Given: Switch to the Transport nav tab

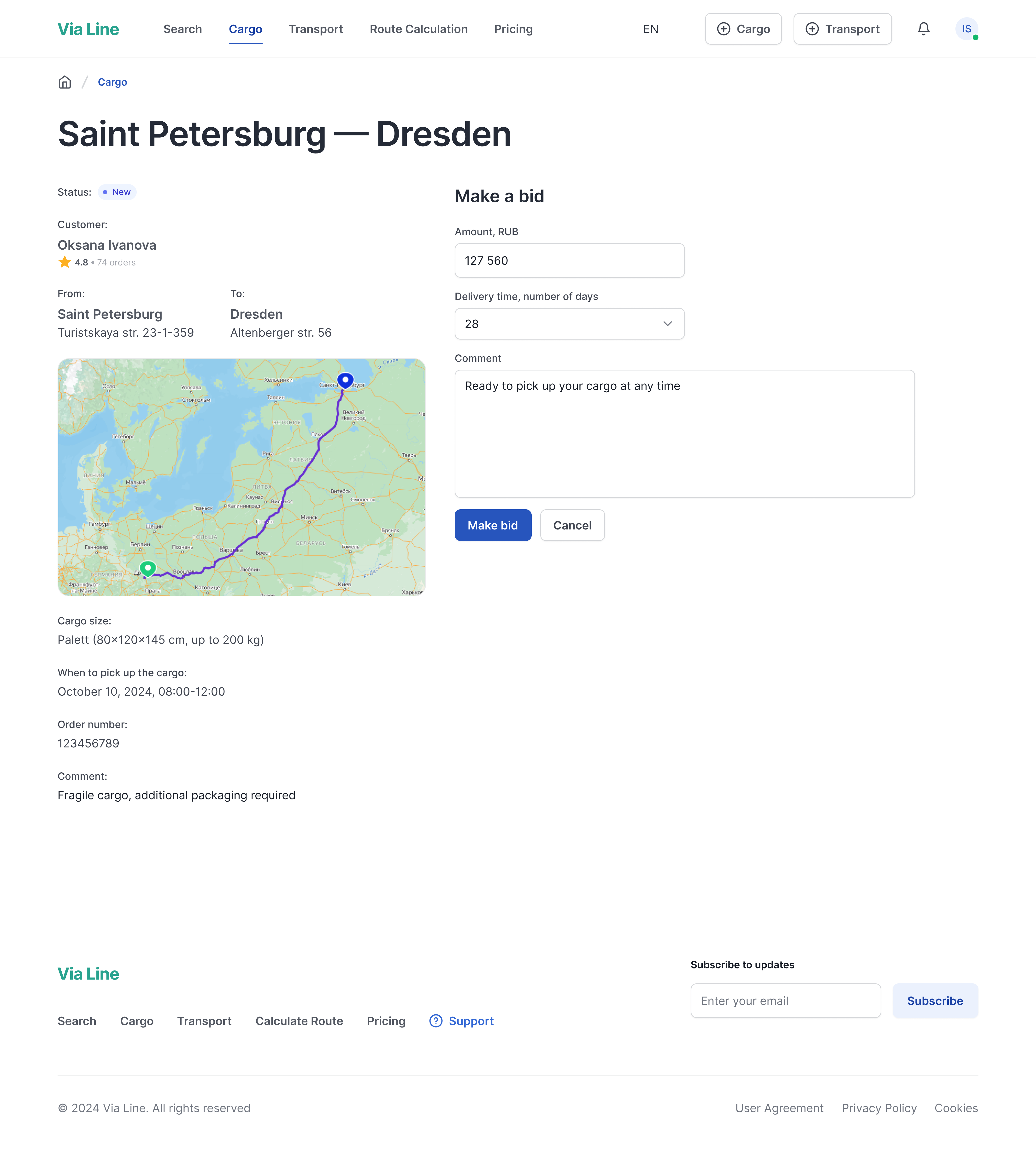Looking at the screenshot, I should (x=315, y=29).
